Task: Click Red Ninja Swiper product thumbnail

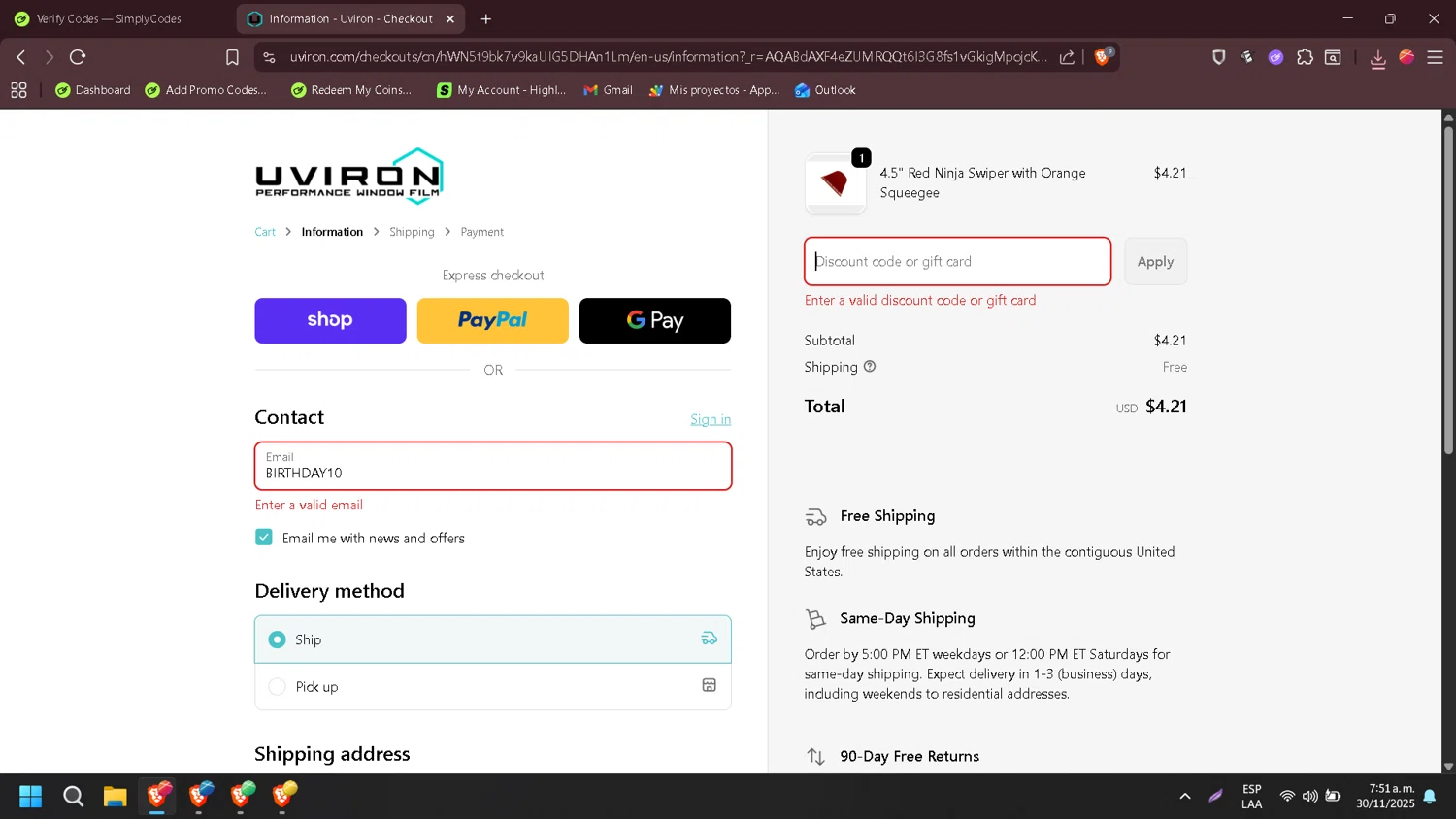Action: 836,182
